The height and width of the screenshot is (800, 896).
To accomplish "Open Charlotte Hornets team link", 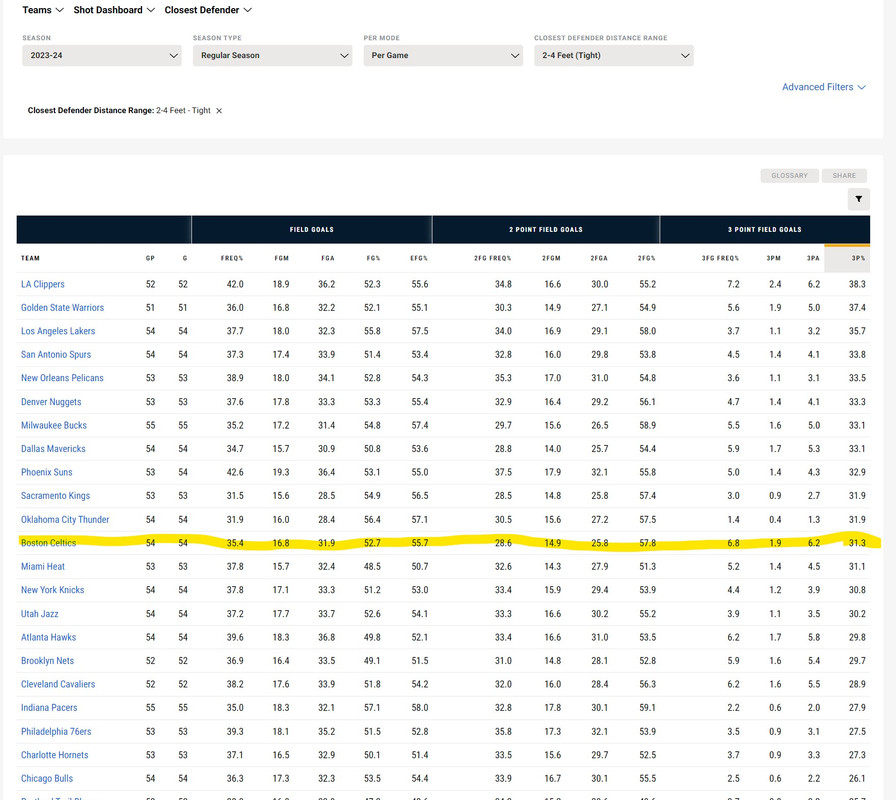I will [55, 755].
